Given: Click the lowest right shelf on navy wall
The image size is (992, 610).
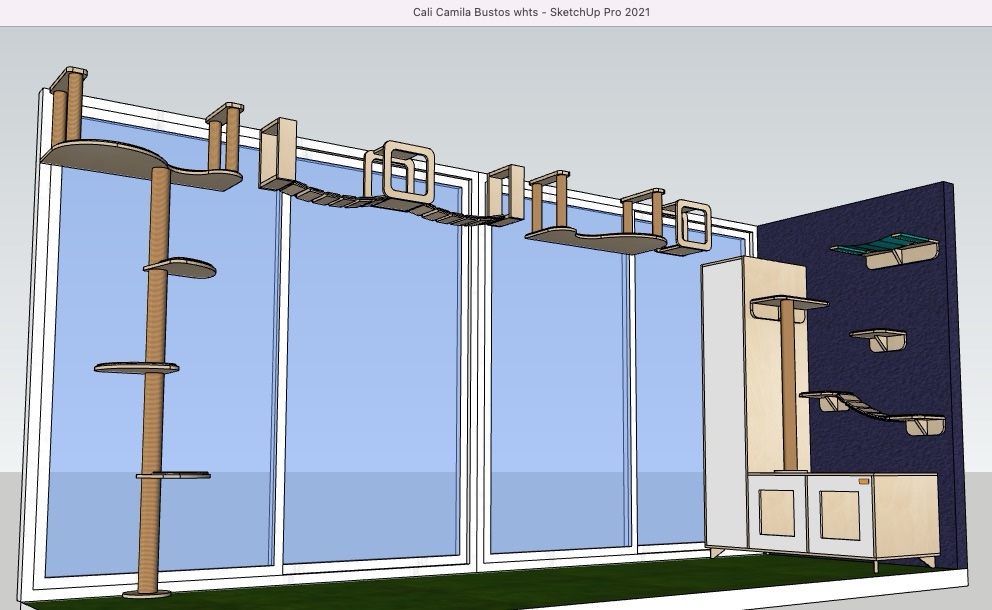Looking at the screenshot, I should [923, 422].
